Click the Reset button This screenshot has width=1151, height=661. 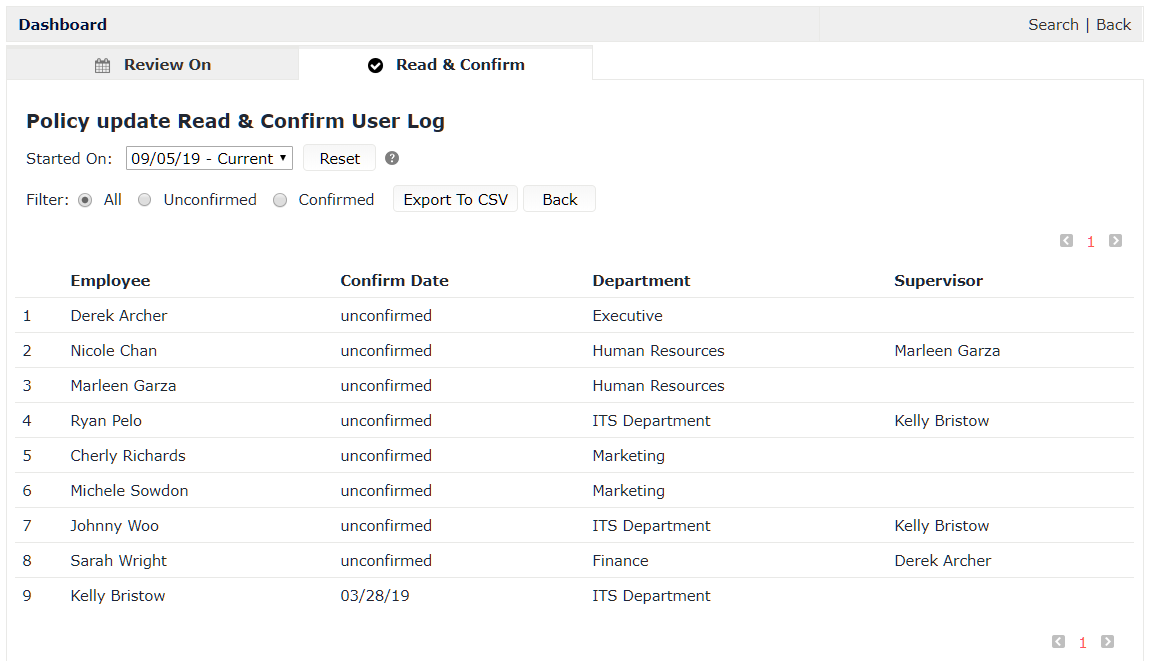tap(339, 158)
